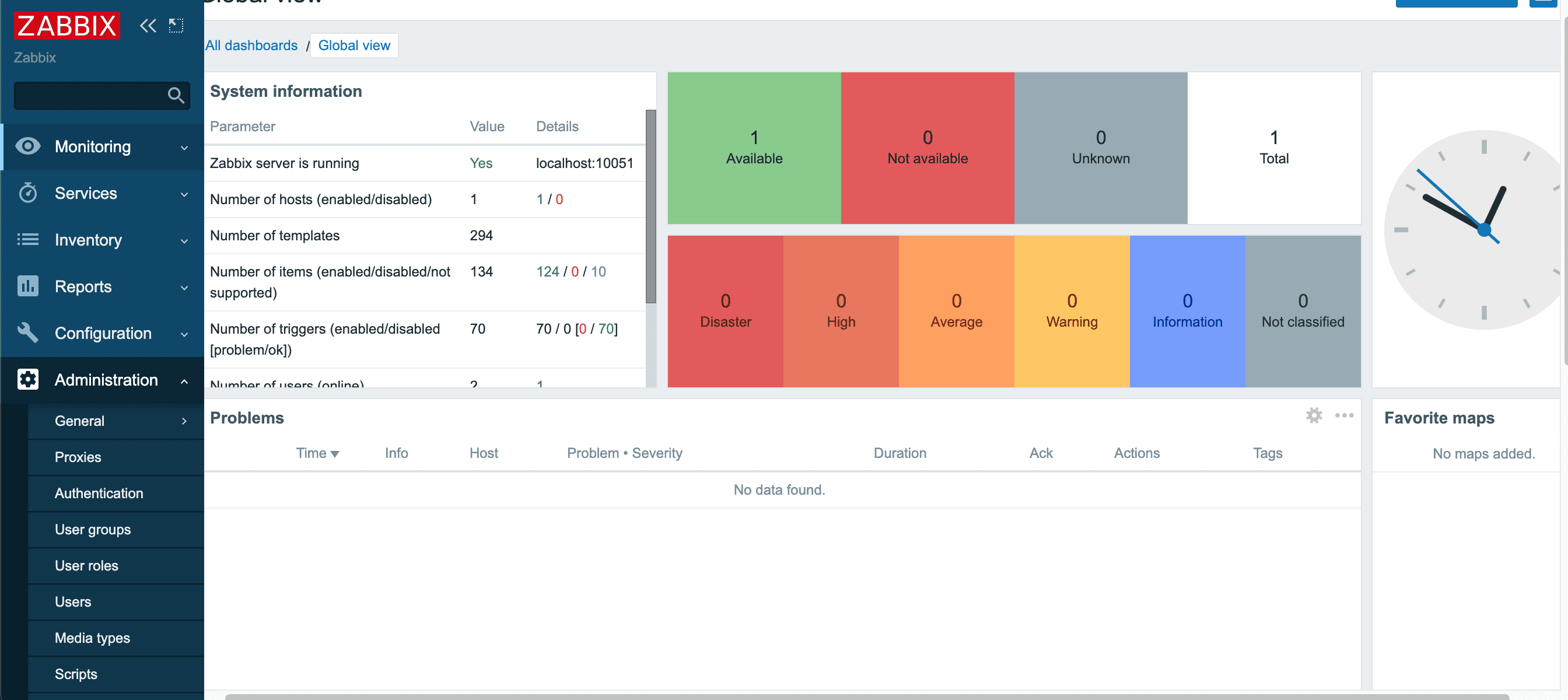Click the Problems widget settings gear icon
This screenshot has width=1568, height=700.
point(1314,415)
